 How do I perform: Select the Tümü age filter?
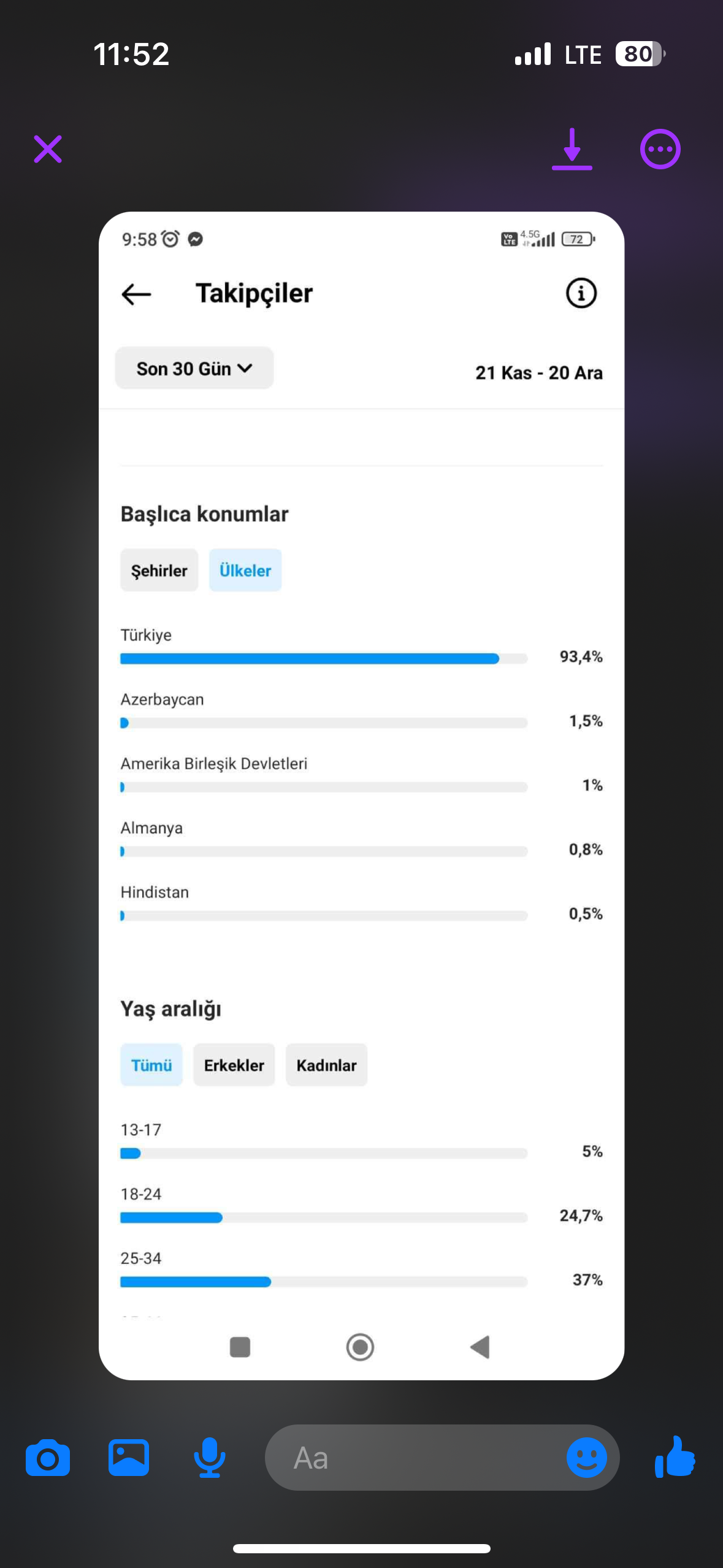[151, 1065]
